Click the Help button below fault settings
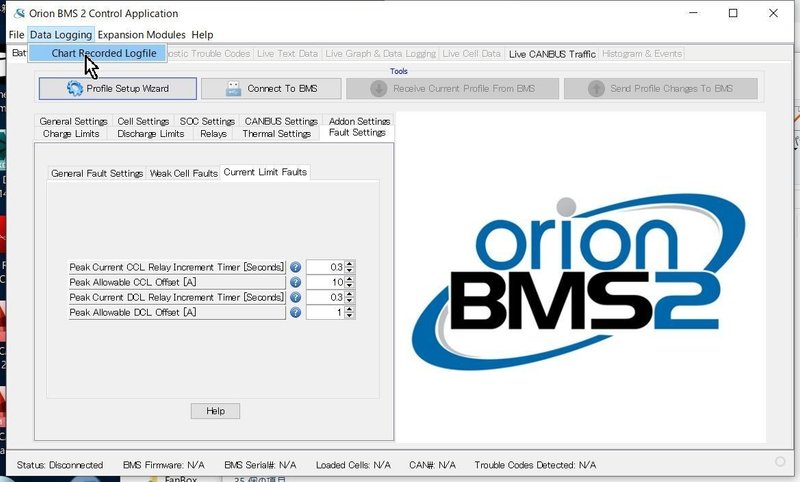 coord(215,411)
